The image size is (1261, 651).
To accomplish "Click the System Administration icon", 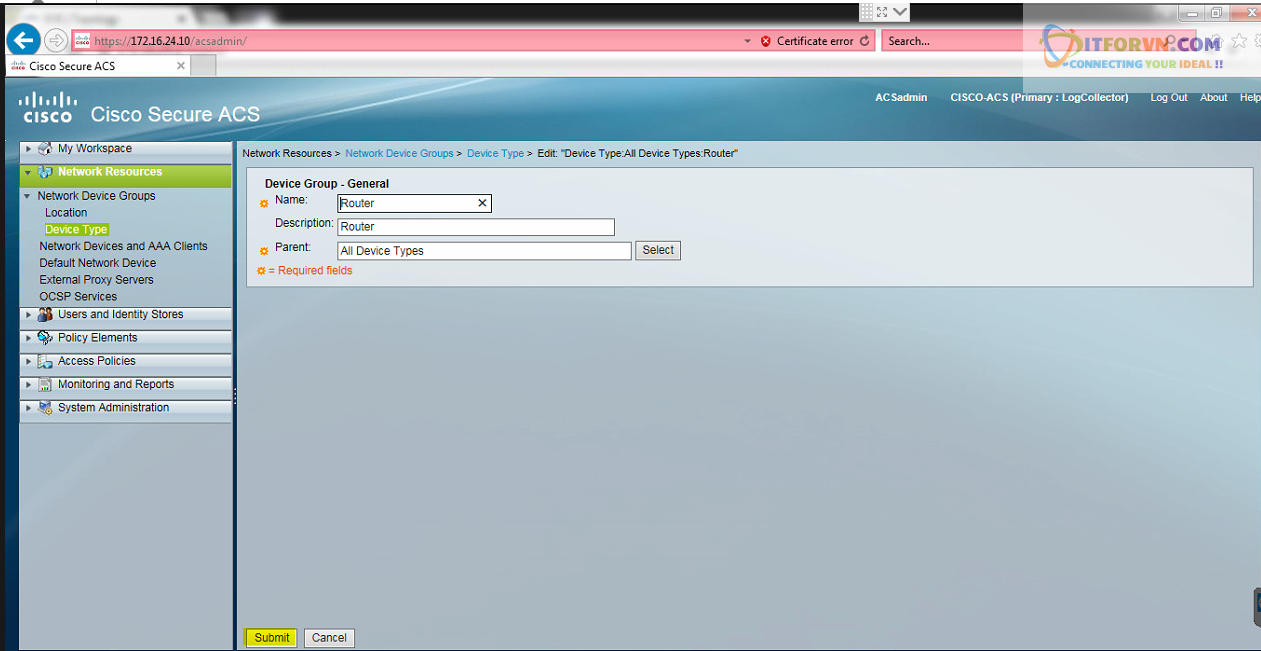I will [x=45, y=408].
